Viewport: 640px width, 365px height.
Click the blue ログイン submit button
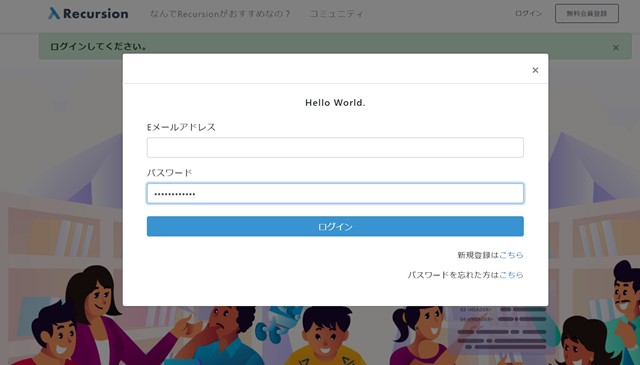click(335, 226)
